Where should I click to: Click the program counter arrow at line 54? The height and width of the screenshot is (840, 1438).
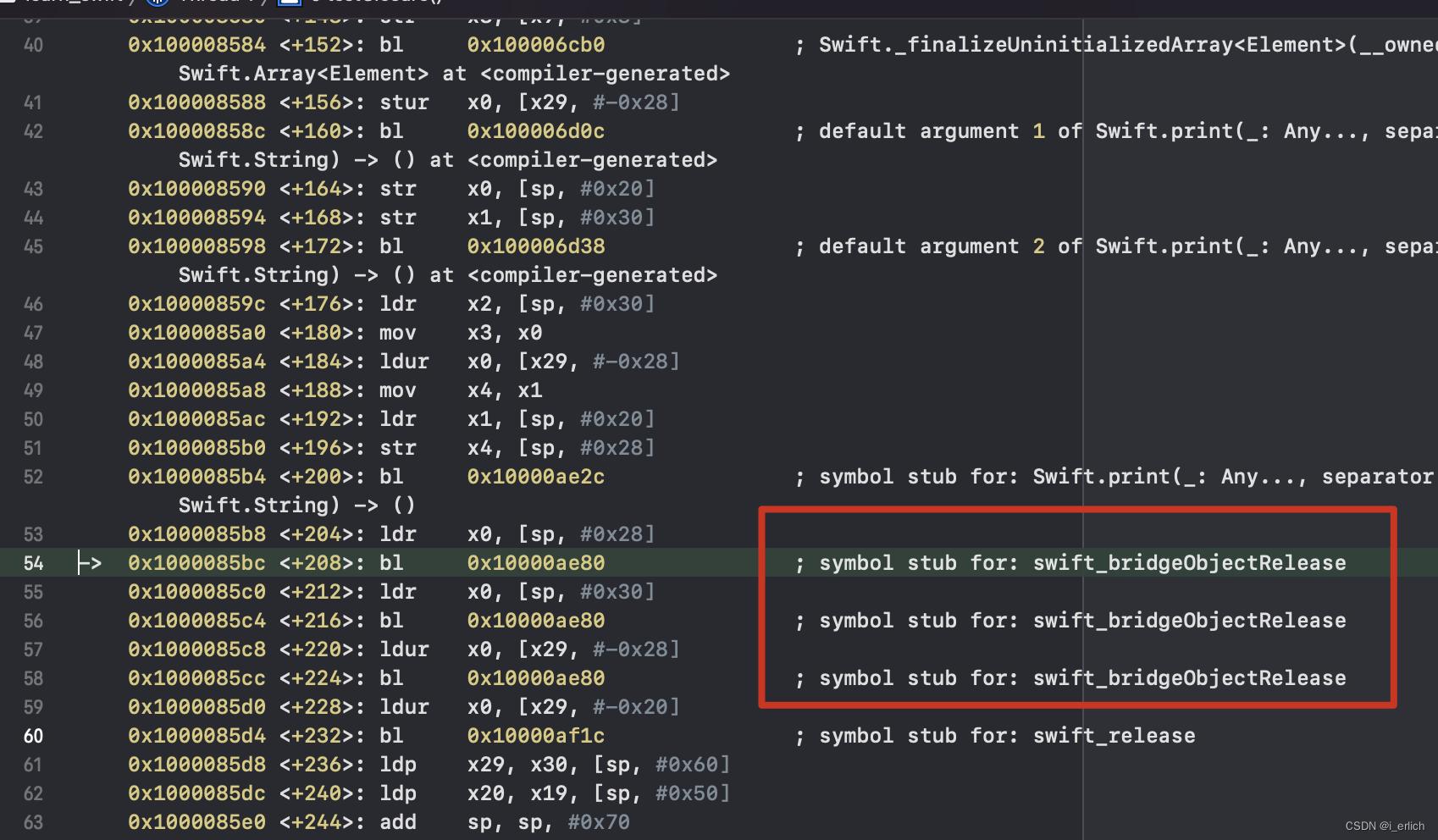pos(90,563)
